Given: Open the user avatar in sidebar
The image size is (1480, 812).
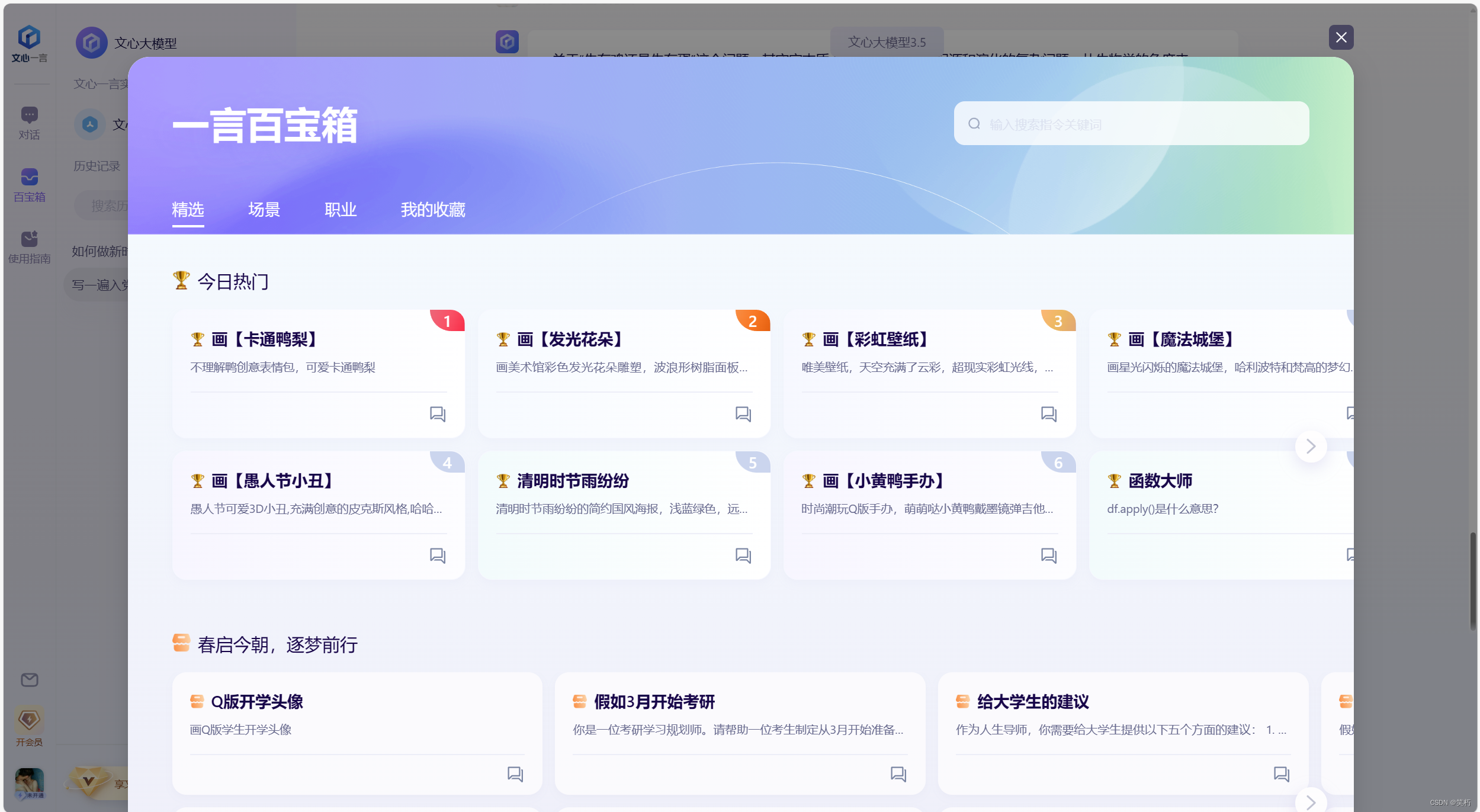Looking at the screenshot, I should coord(29,783).
